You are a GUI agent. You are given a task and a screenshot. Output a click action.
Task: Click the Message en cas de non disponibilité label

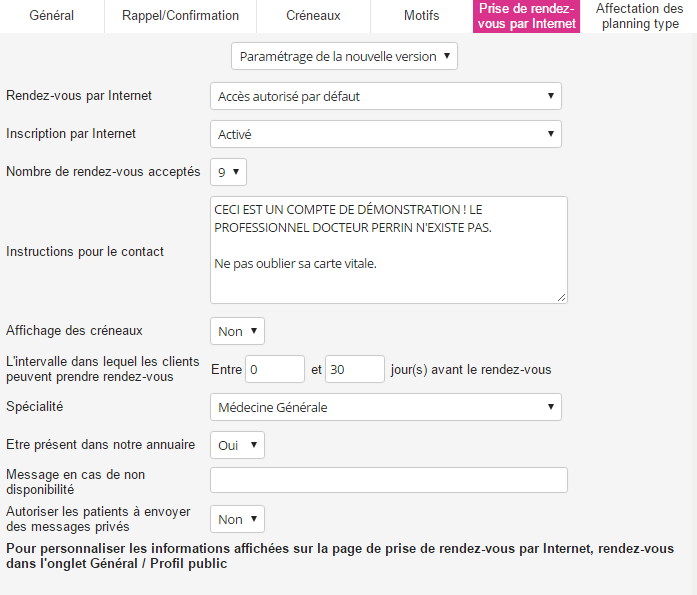76,482
